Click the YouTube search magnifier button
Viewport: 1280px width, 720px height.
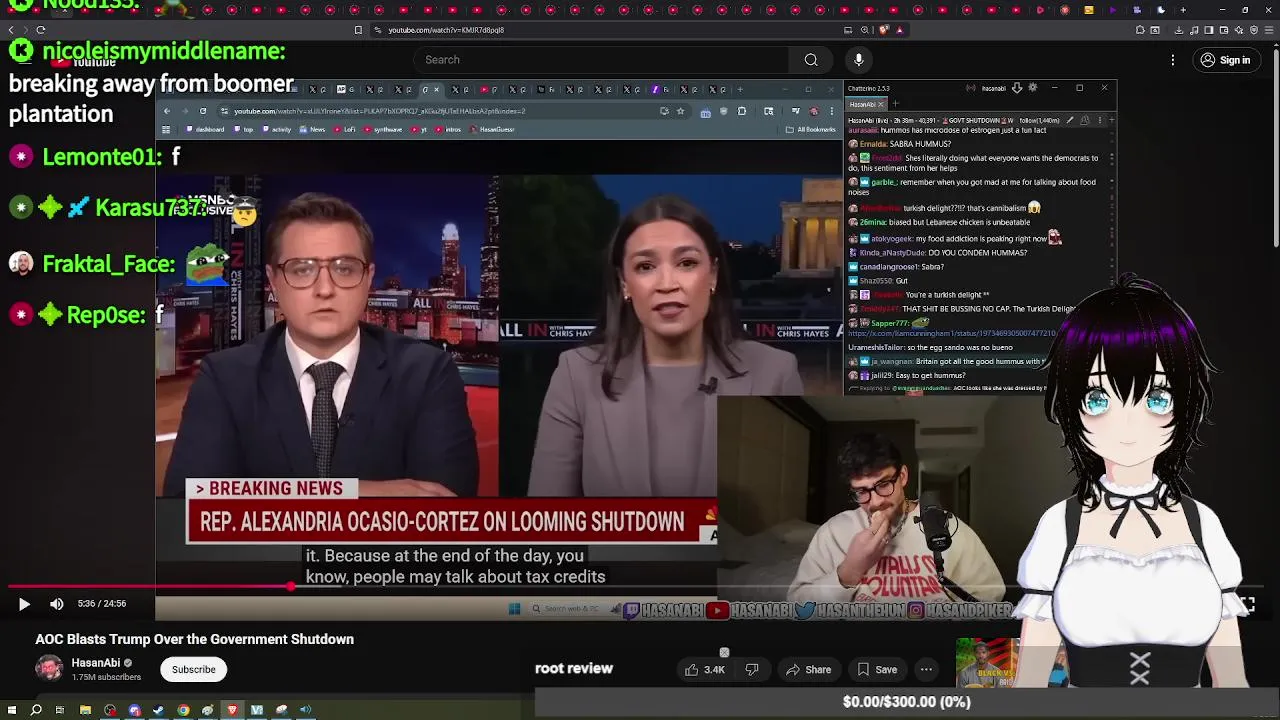coord(811,60)
